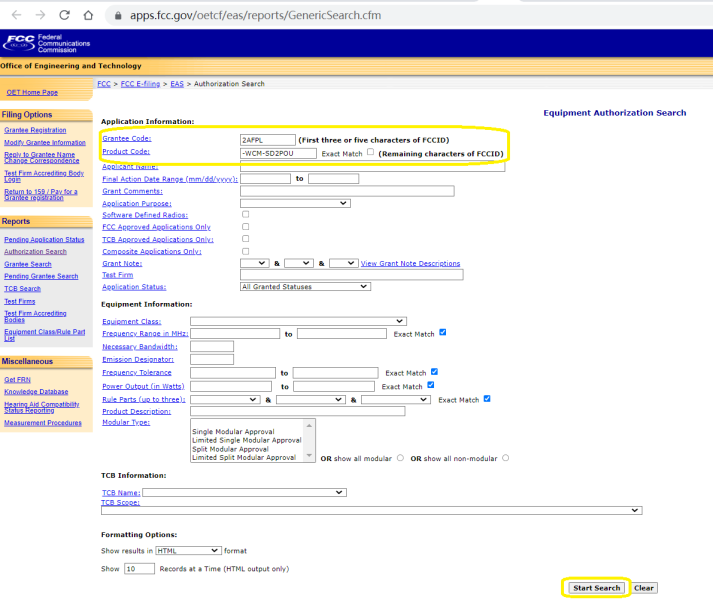Reload the page with refresh icon

click(65, 15)
